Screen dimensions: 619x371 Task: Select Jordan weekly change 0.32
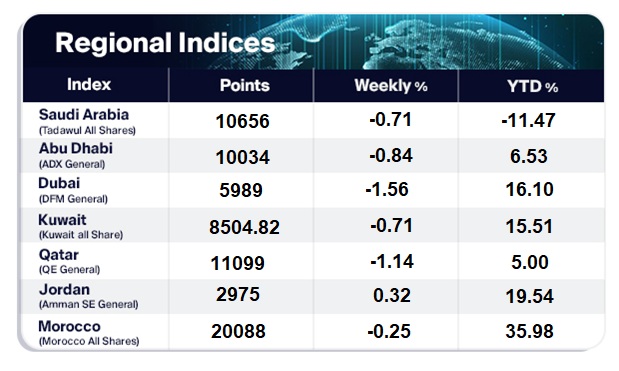click(x=392, y=296)
